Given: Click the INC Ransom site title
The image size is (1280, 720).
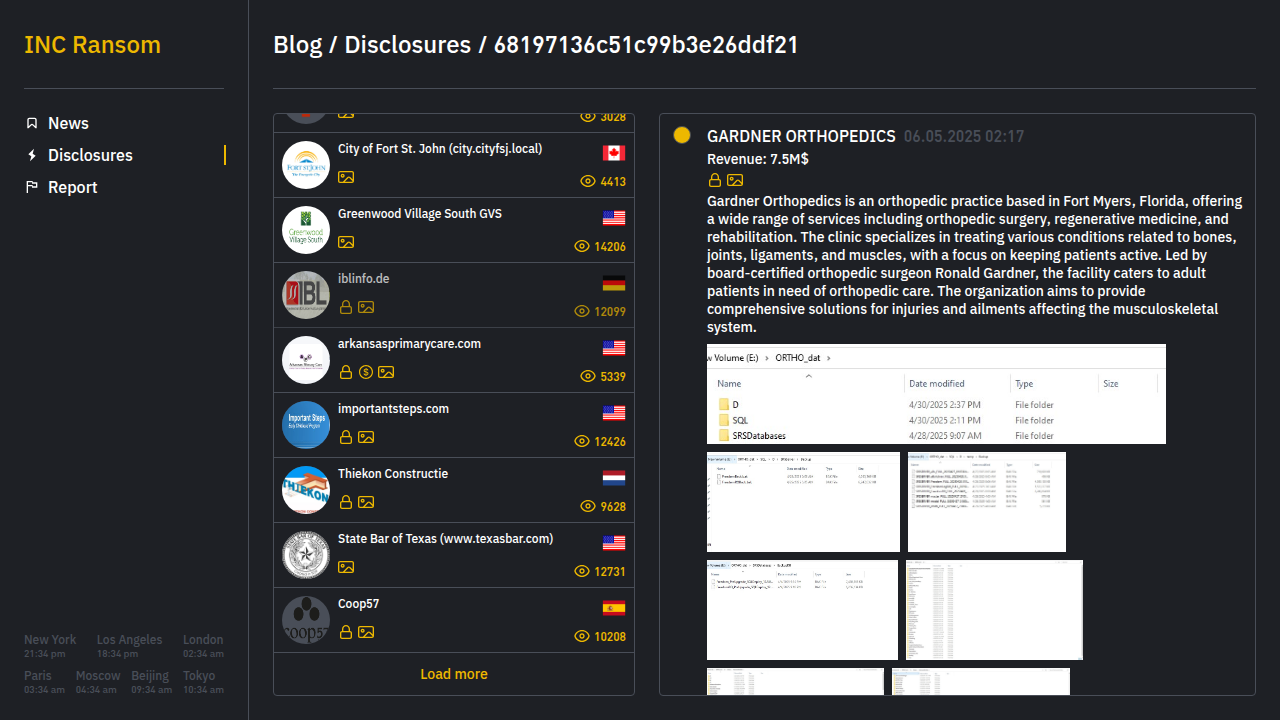Looking at the screenshot, I should [x=92, y=45].
